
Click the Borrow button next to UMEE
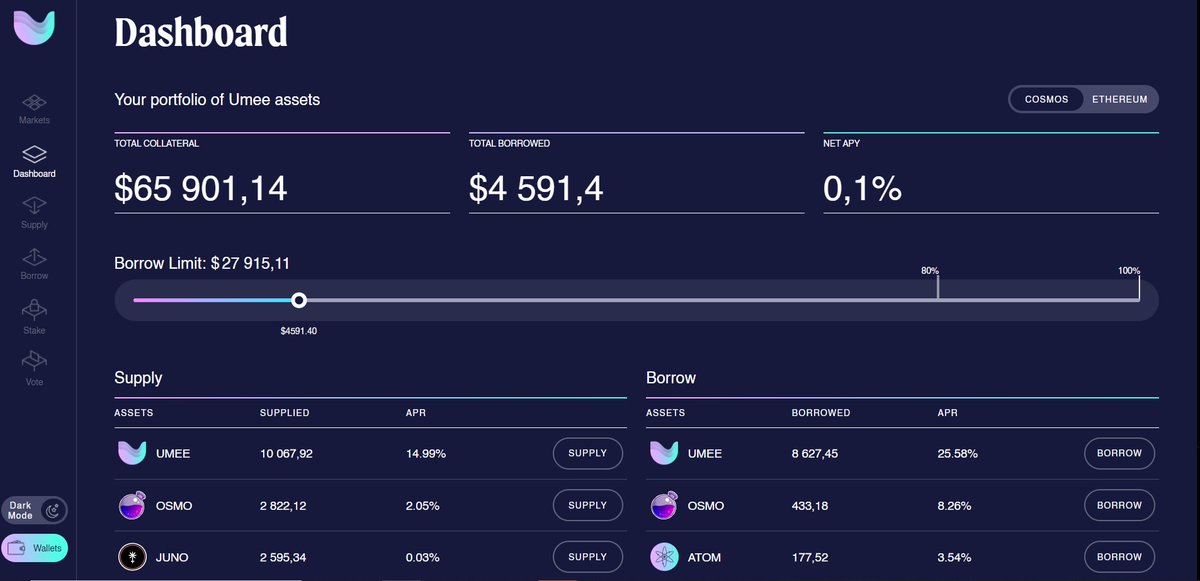click(1119, 453)
